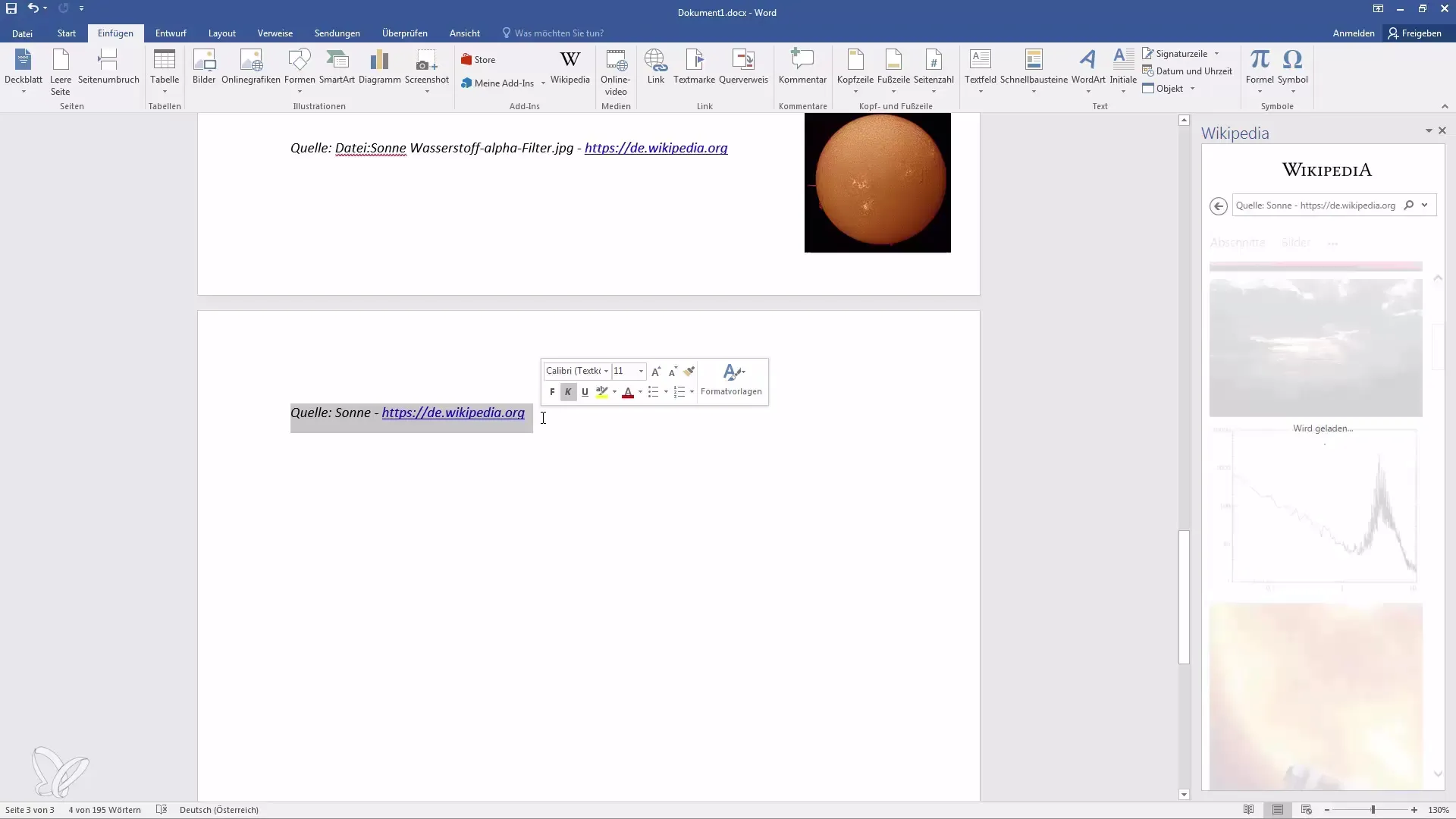Expand the Meine Add-Ins dropdown arrow
The width and height of the screenshot is (1456, 819).
click(x=543, y=83)
